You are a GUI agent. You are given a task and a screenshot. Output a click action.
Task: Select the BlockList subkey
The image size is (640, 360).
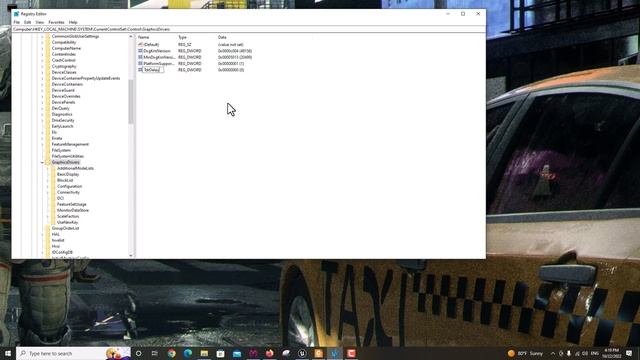pyautogui.click(x=65, y=180)
